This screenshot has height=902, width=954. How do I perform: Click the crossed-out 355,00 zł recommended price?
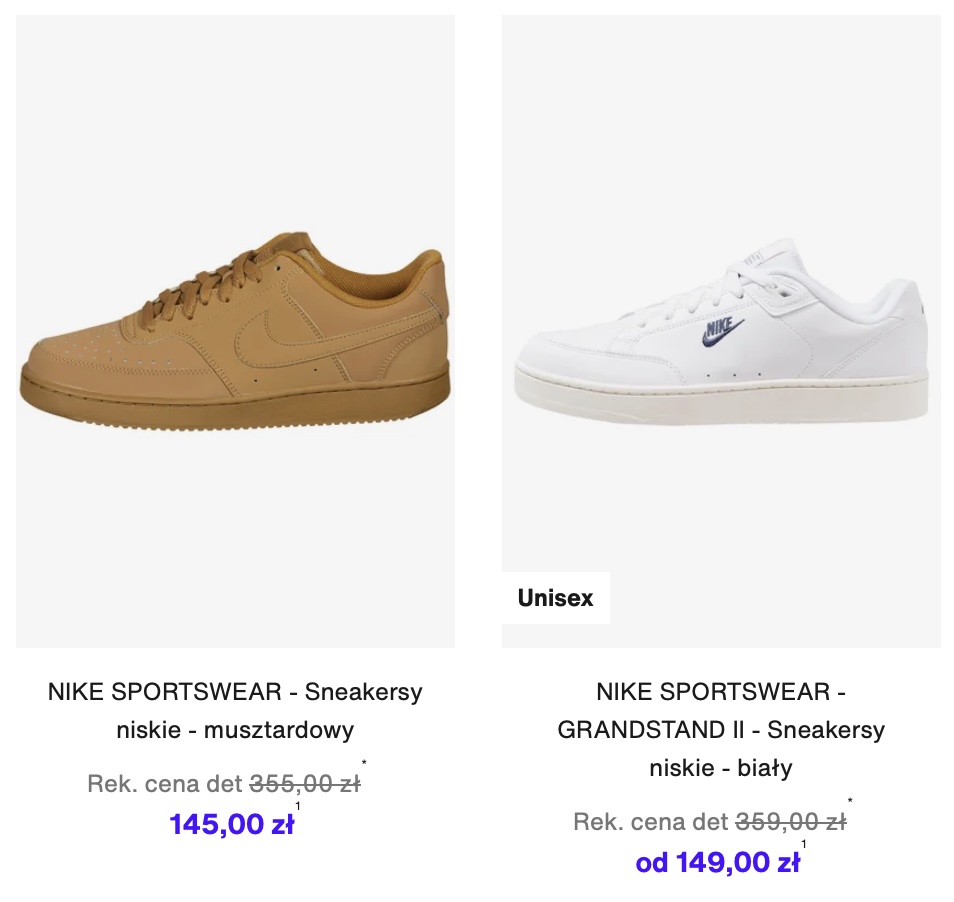point(305,783)
